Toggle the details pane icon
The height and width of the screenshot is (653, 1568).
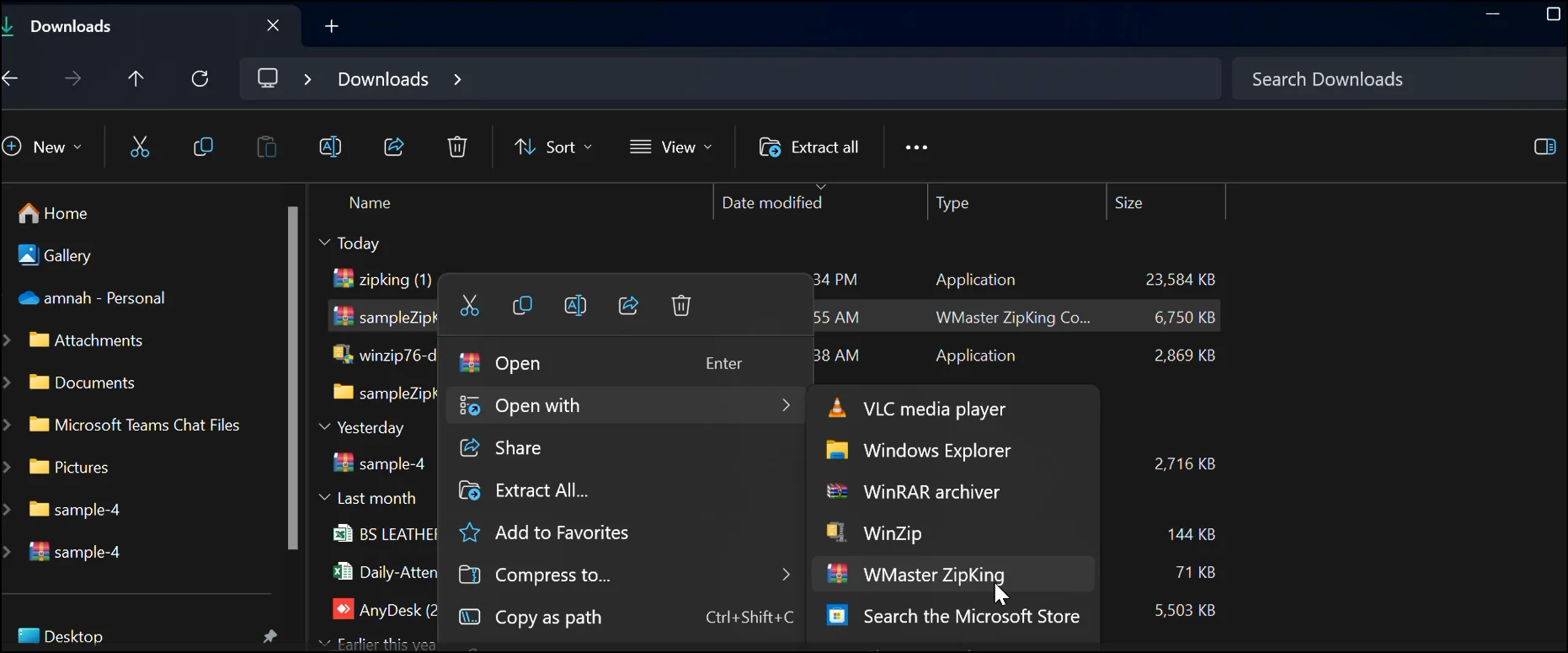pyautogui.click(x=1544, y=147)
